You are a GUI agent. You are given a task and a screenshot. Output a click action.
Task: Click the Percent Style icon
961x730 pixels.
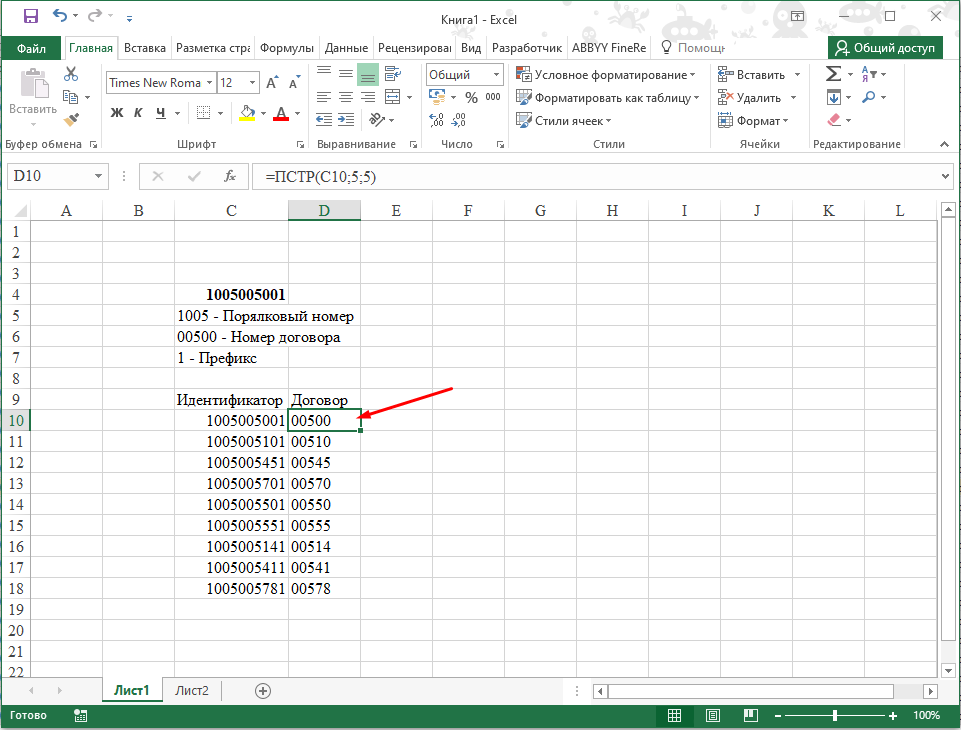[471, 97]
